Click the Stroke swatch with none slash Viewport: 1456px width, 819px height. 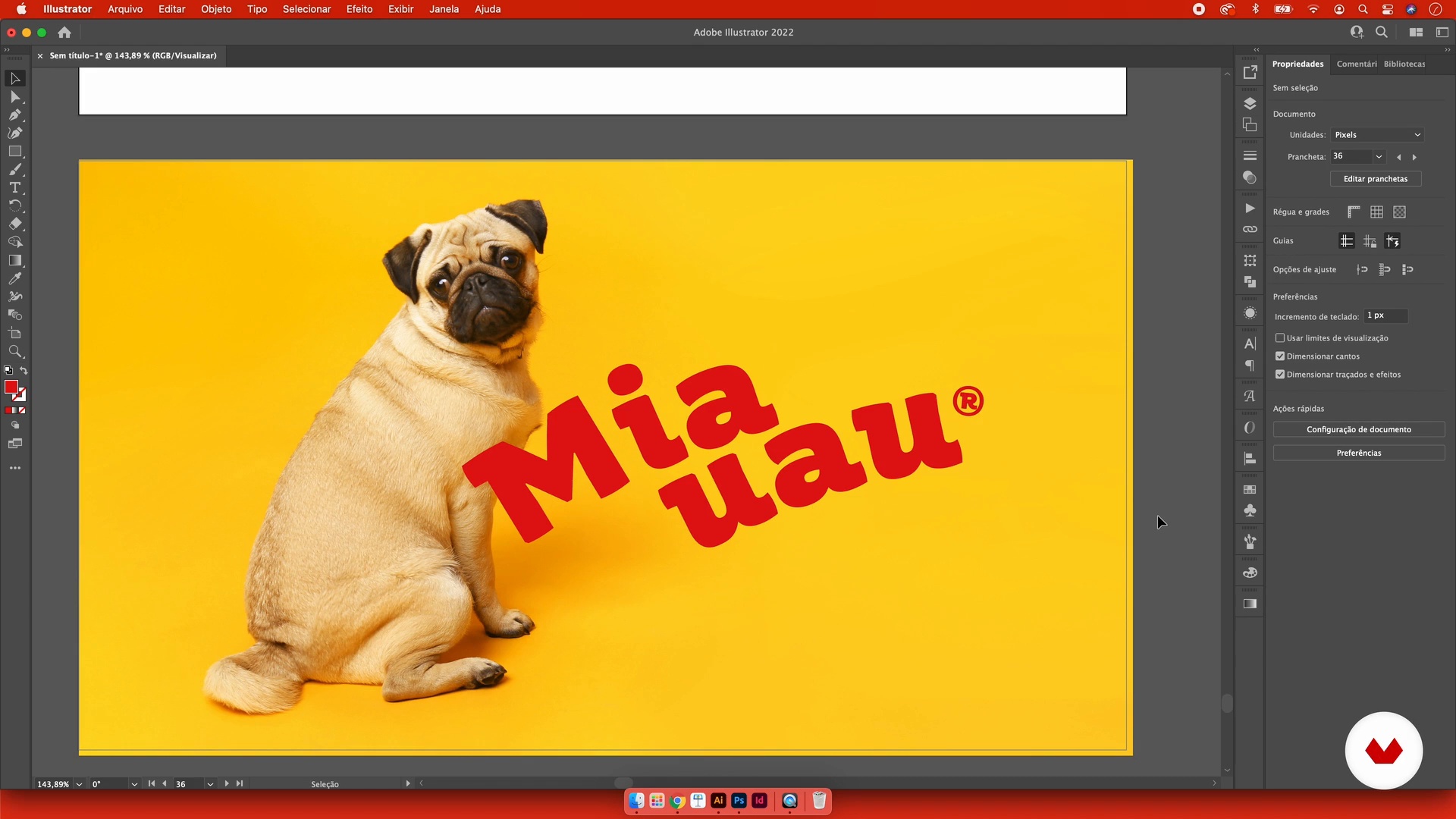(21, 395)
